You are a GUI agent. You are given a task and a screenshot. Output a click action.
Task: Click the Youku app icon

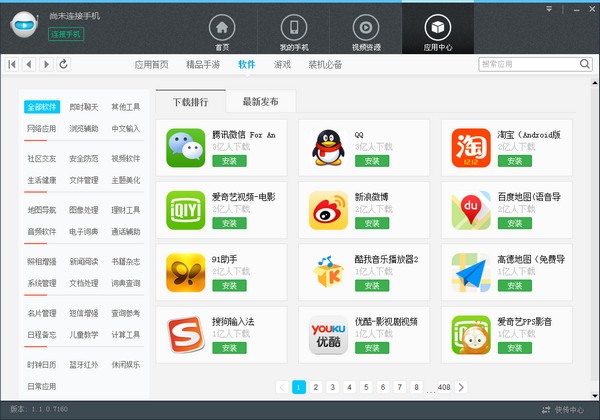coord(328,335)
